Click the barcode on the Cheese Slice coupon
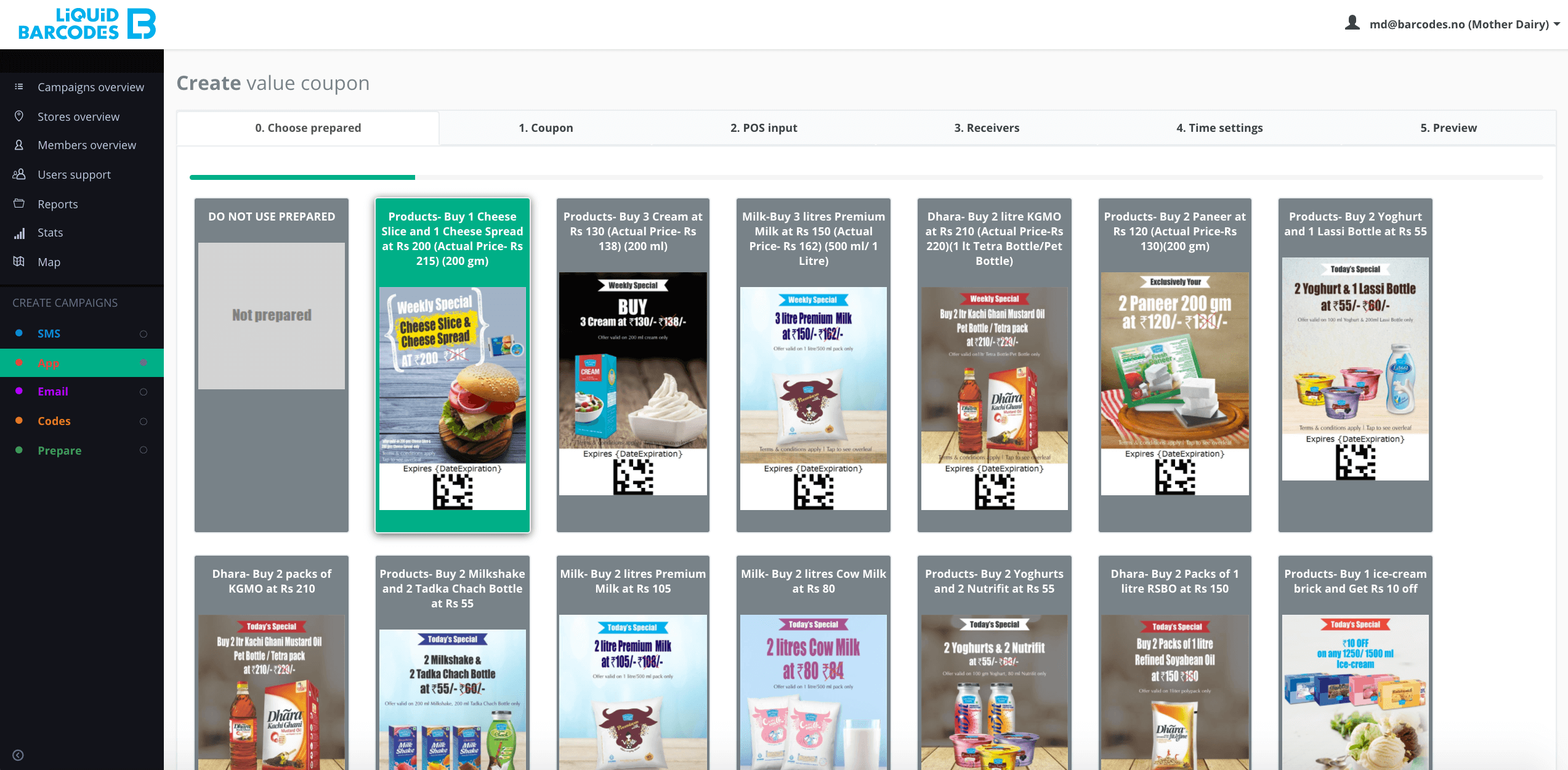Viewport: 1568px width, 770px height. pos(453,492)
